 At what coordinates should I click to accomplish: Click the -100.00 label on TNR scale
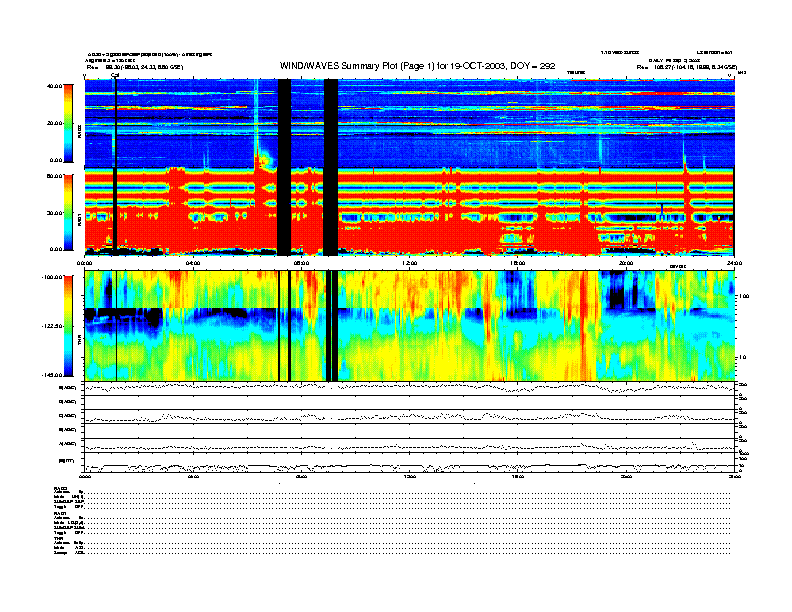(x=52, y=277)
